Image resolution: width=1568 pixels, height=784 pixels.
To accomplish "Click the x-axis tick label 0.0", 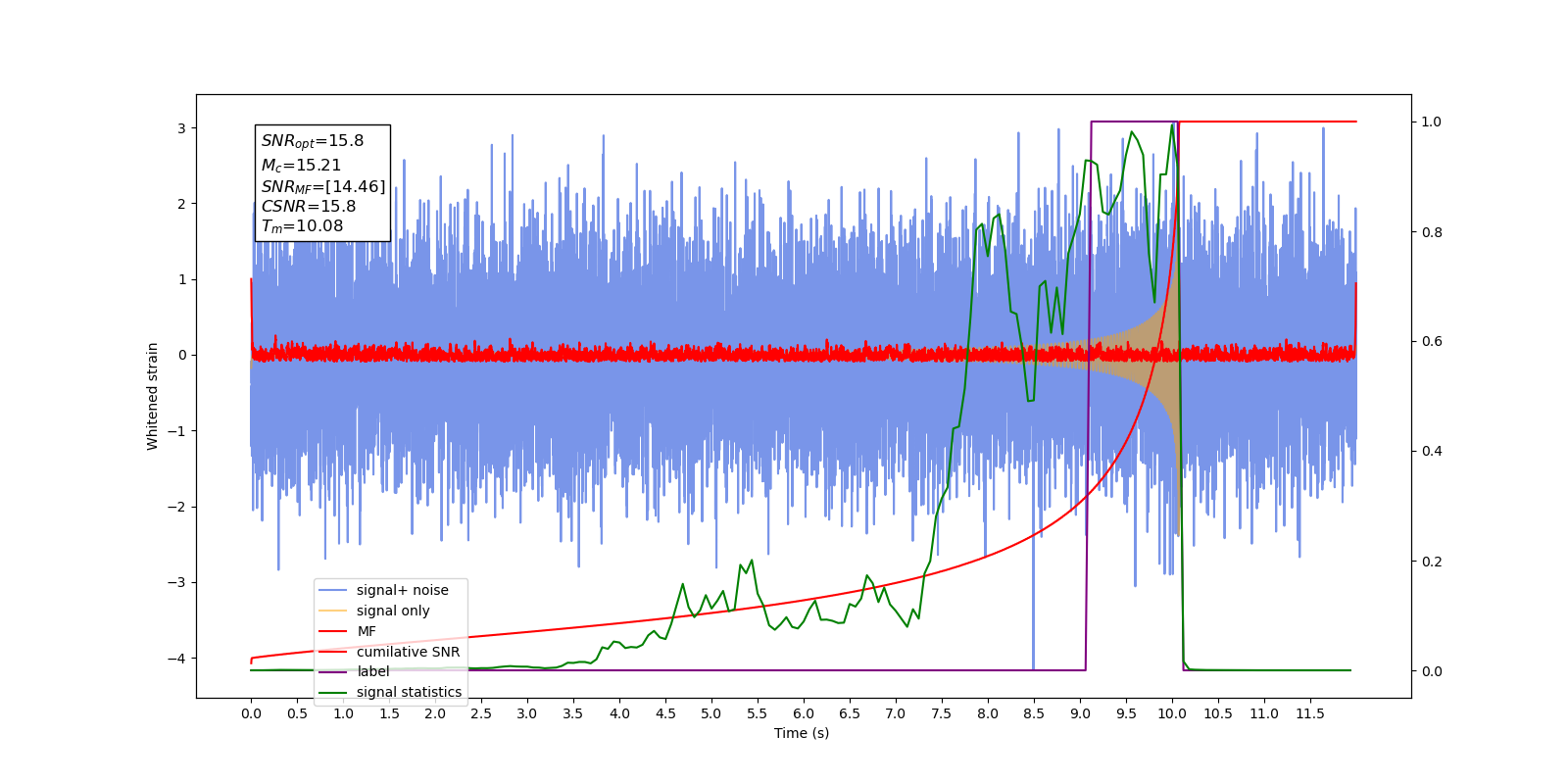I will (251, 713).
